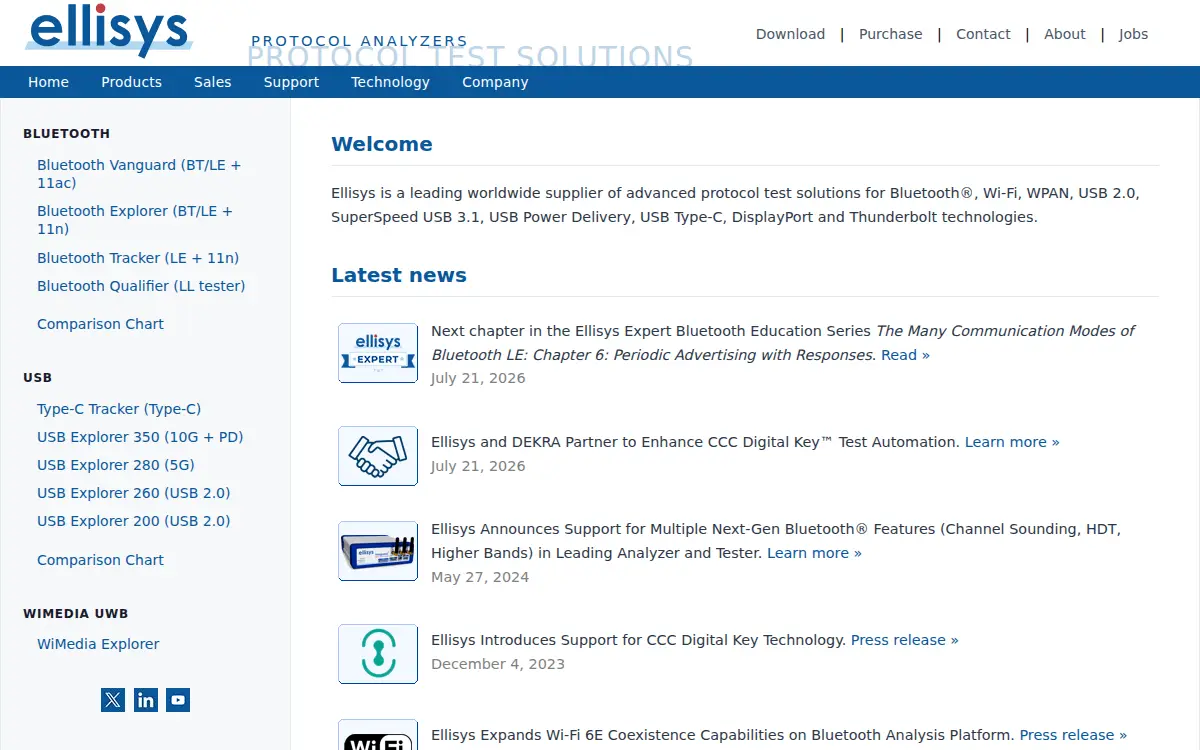Open the X (Twitter) social icon
1200x750 pixels.
(x=113, y=700)
